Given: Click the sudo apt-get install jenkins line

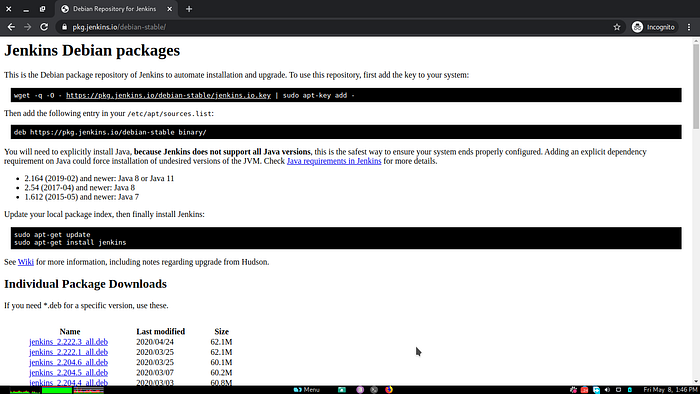Looking at the screenshot, I should tap(70, 242).
